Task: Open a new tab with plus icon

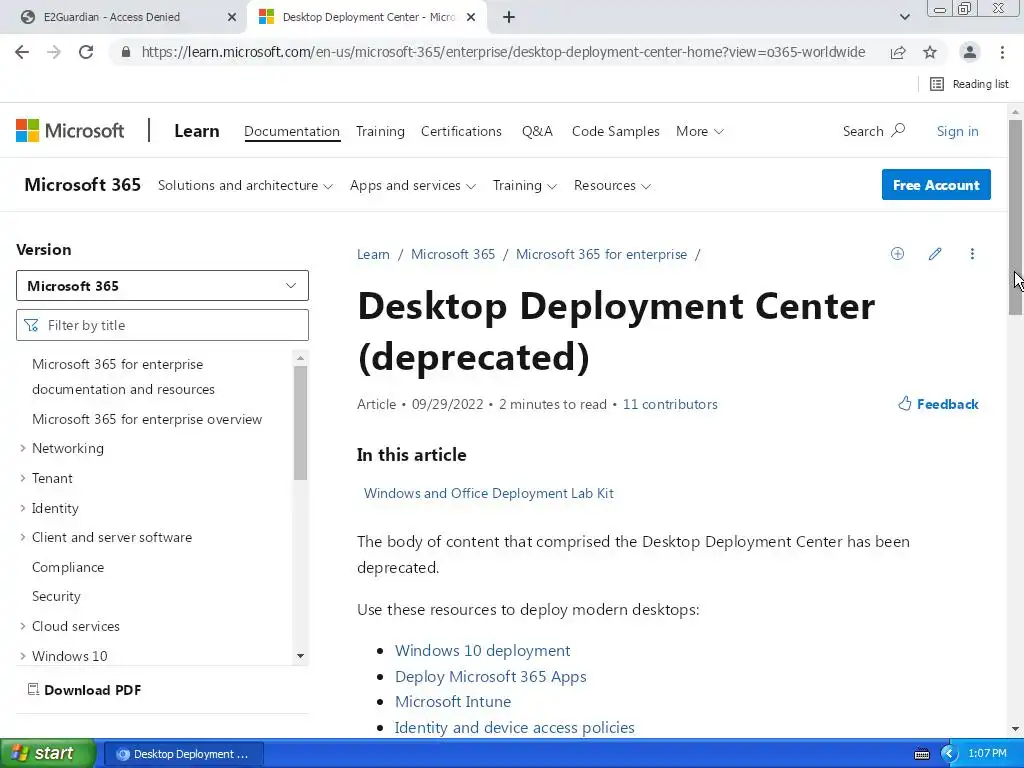Action: tap(509, 17)
